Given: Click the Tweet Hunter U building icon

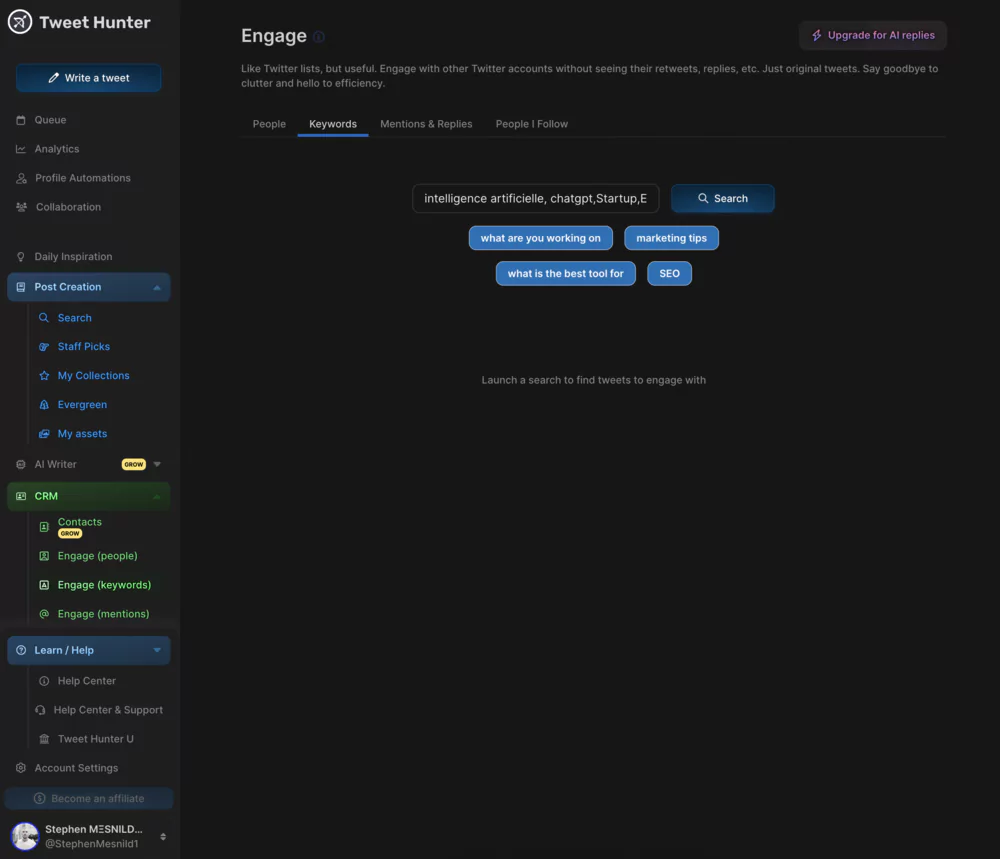Looking at the screenshot, I should click(x=44, y=739).
